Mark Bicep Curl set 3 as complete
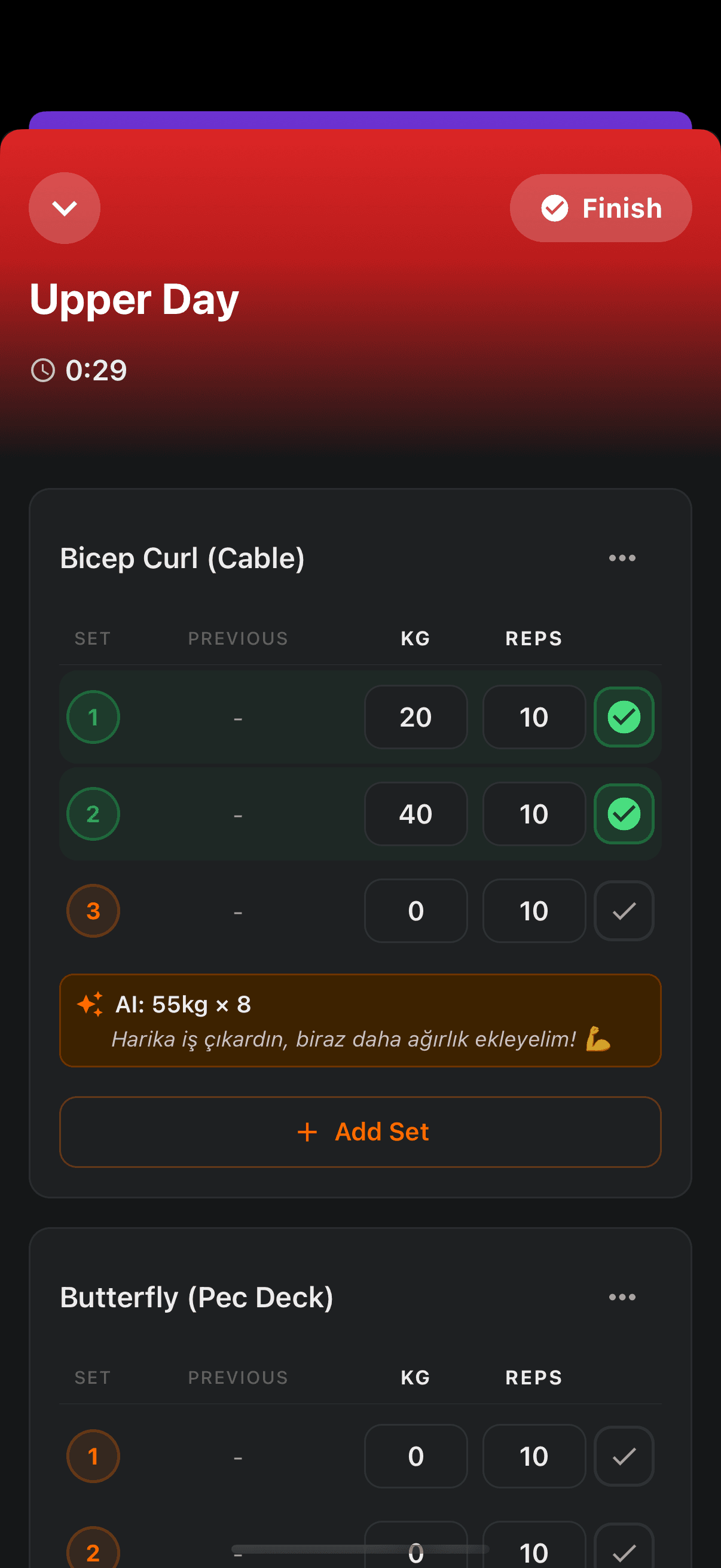721x1568 pixels. tap(624, 911)
